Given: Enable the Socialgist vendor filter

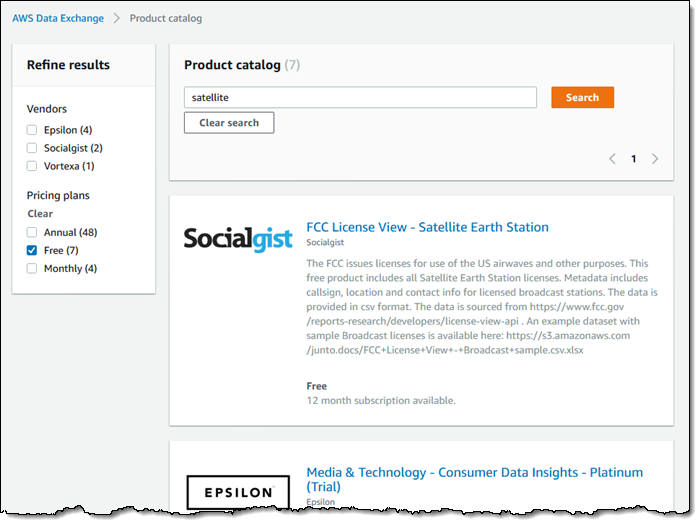Looking at the screenshot, I should tap(33, 148).
